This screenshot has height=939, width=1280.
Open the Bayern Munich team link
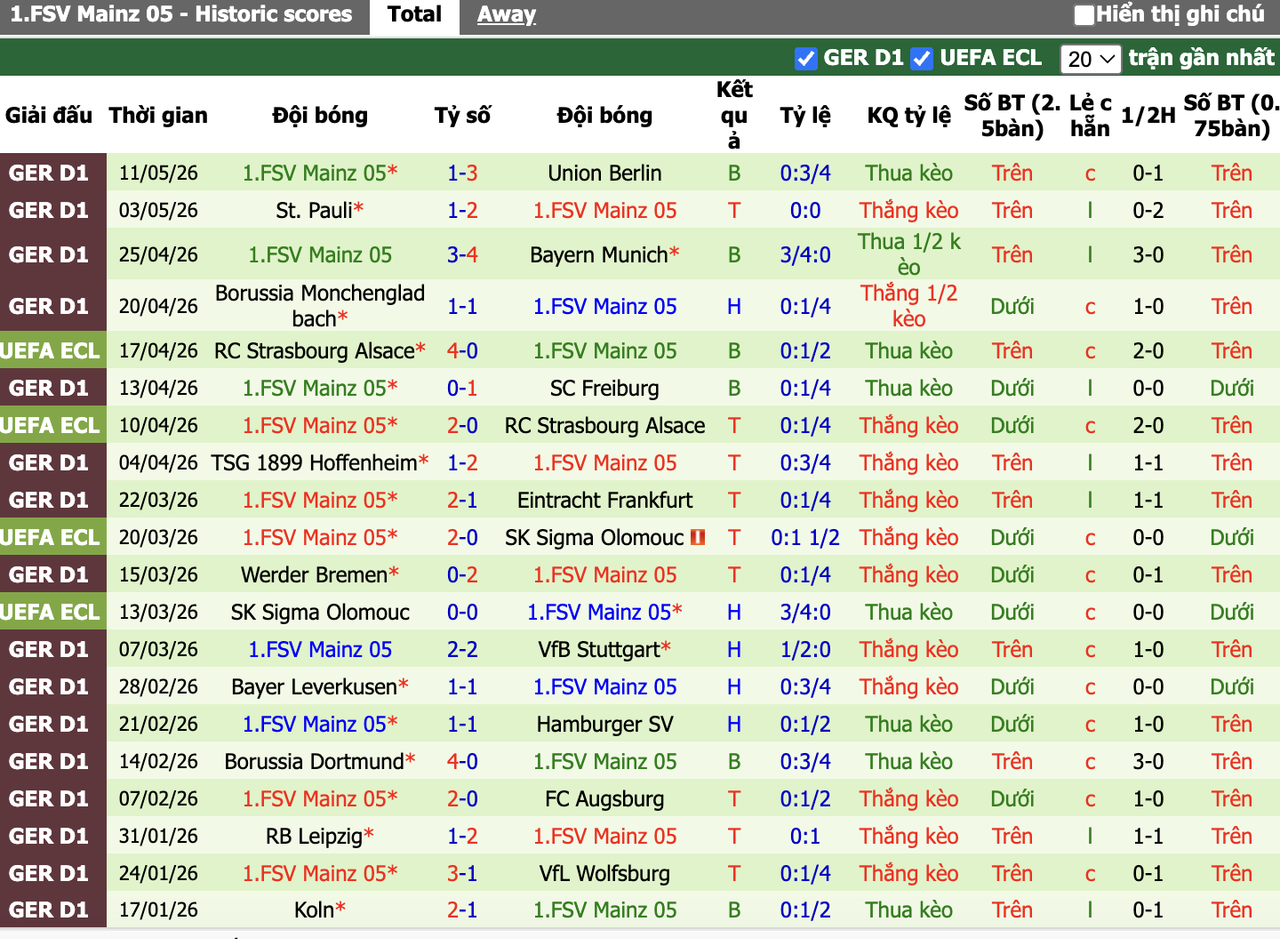(599, 255)
